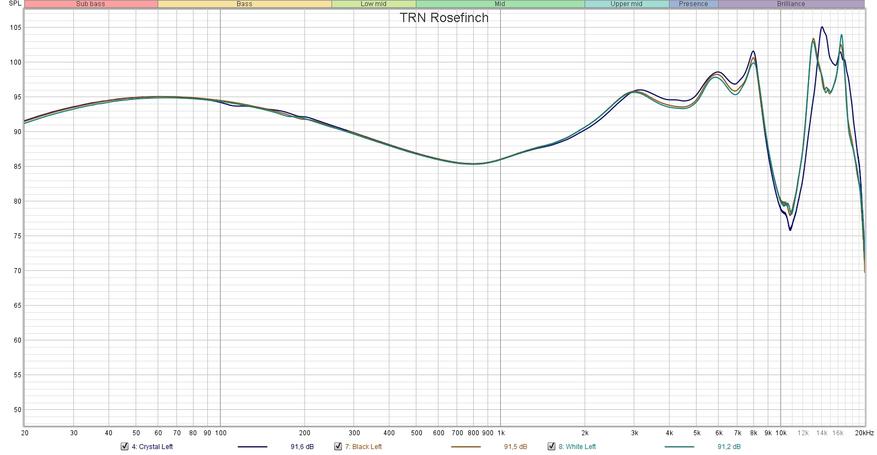The height and width of the screenshot is (455, 877).
Task: Click the Sub bass frequency band label
Action: pos(91,4)
